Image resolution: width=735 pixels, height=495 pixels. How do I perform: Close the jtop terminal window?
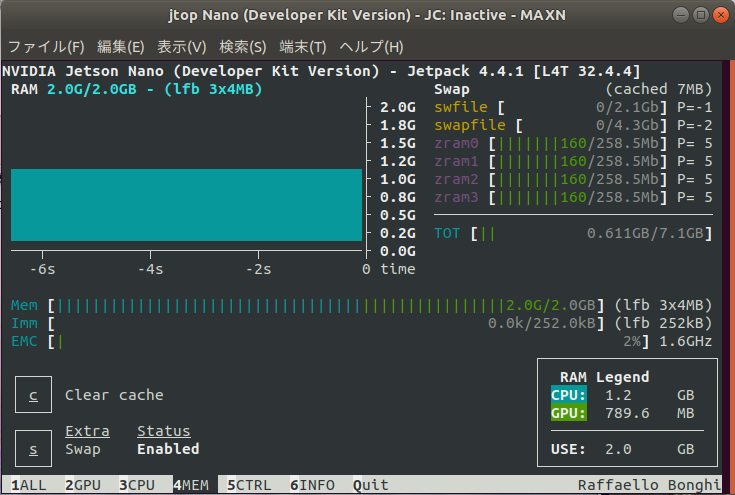click(720, 15)
